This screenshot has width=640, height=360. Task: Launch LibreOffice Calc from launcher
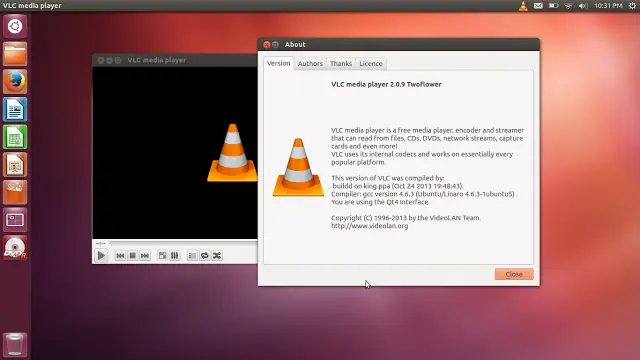point(15,137)
